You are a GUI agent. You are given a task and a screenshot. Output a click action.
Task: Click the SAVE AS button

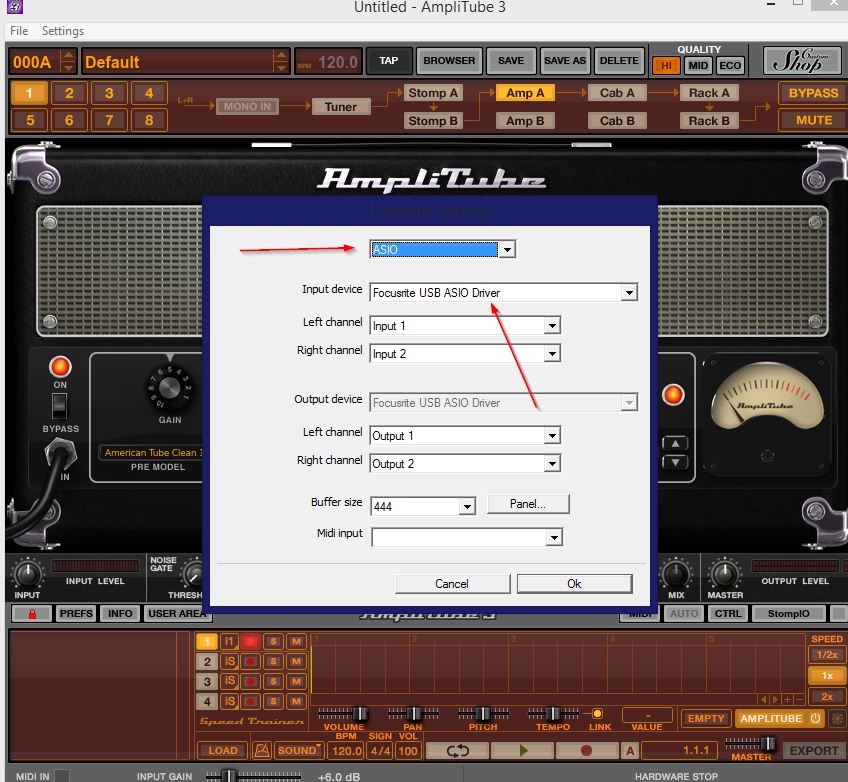tap(565, 61)
